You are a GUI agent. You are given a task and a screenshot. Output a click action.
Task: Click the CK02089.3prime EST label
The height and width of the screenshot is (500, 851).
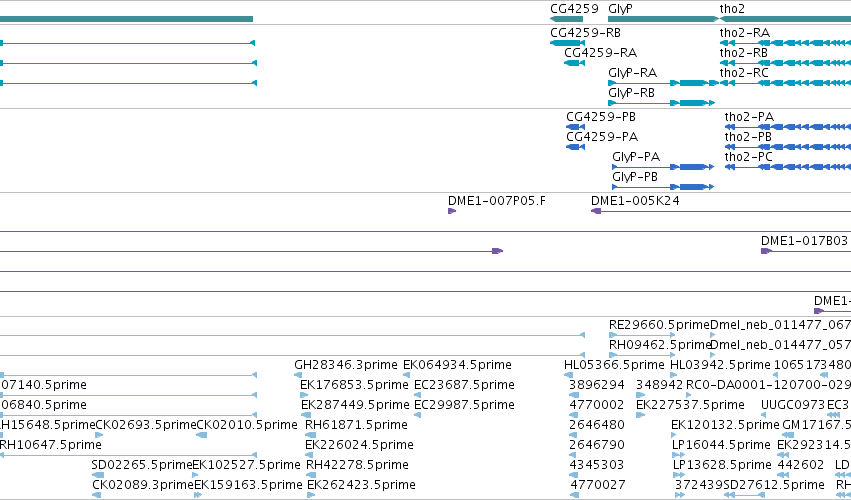coord(143,485)
